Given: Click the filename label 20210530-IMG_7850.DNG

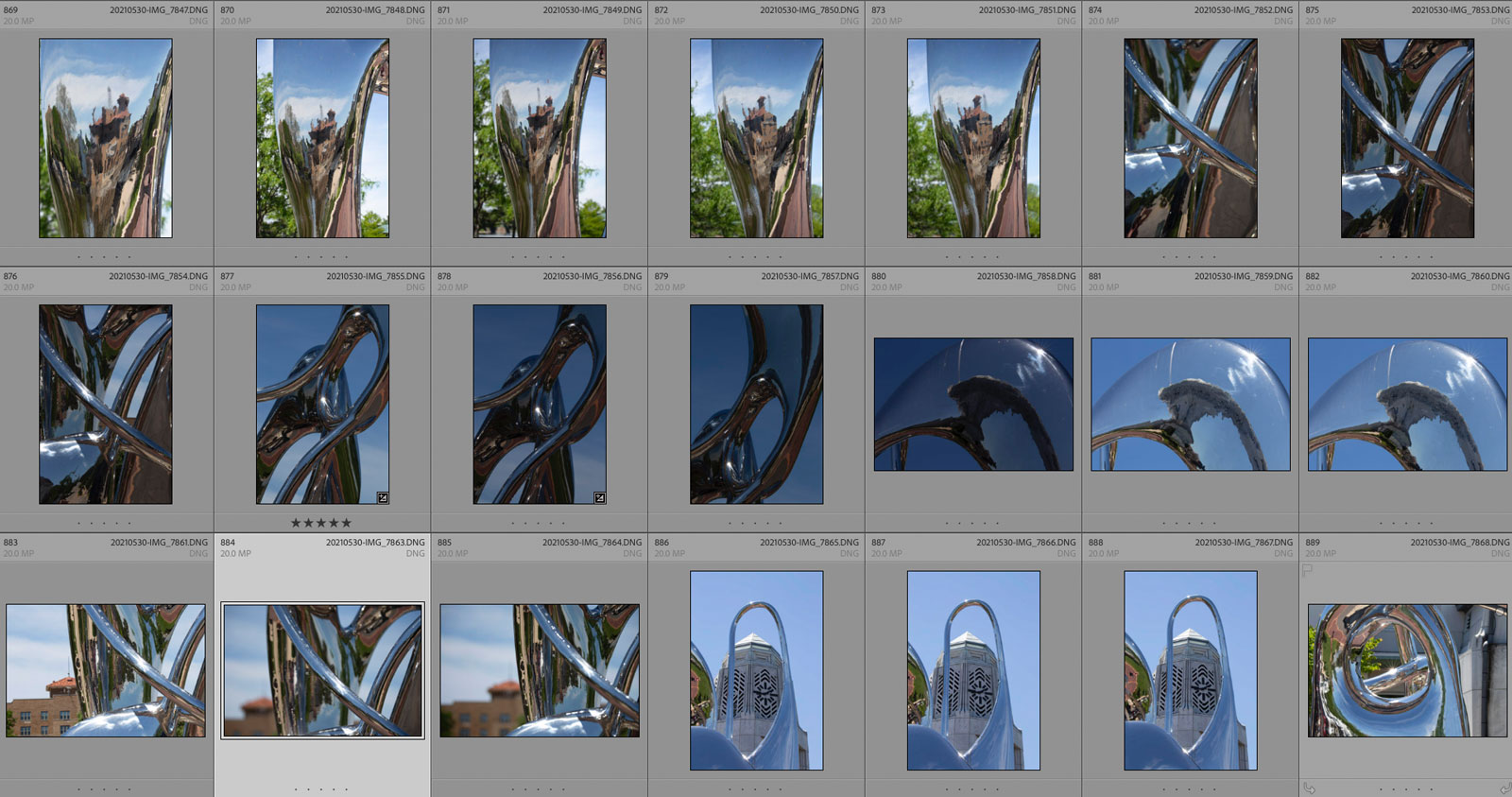Looking at the screenshot, I should [809, 10].
